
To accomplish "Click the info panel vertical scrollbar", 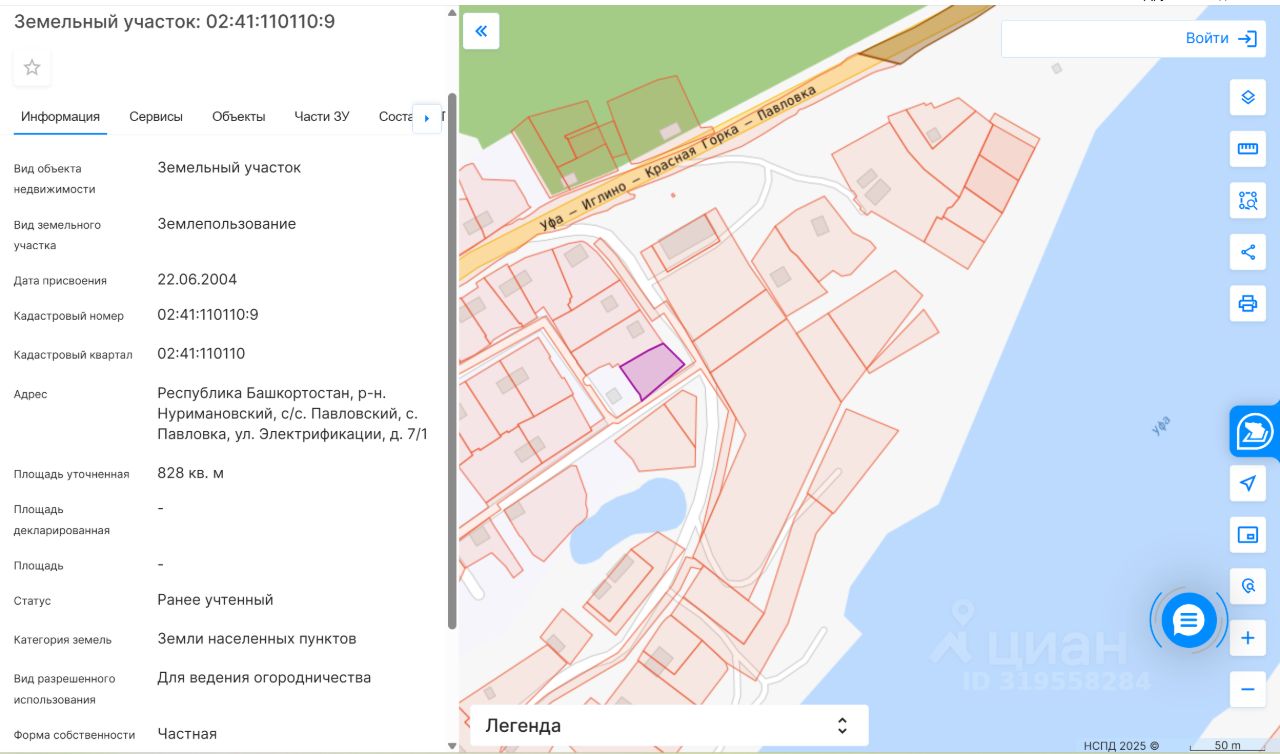I will (452, 360).
